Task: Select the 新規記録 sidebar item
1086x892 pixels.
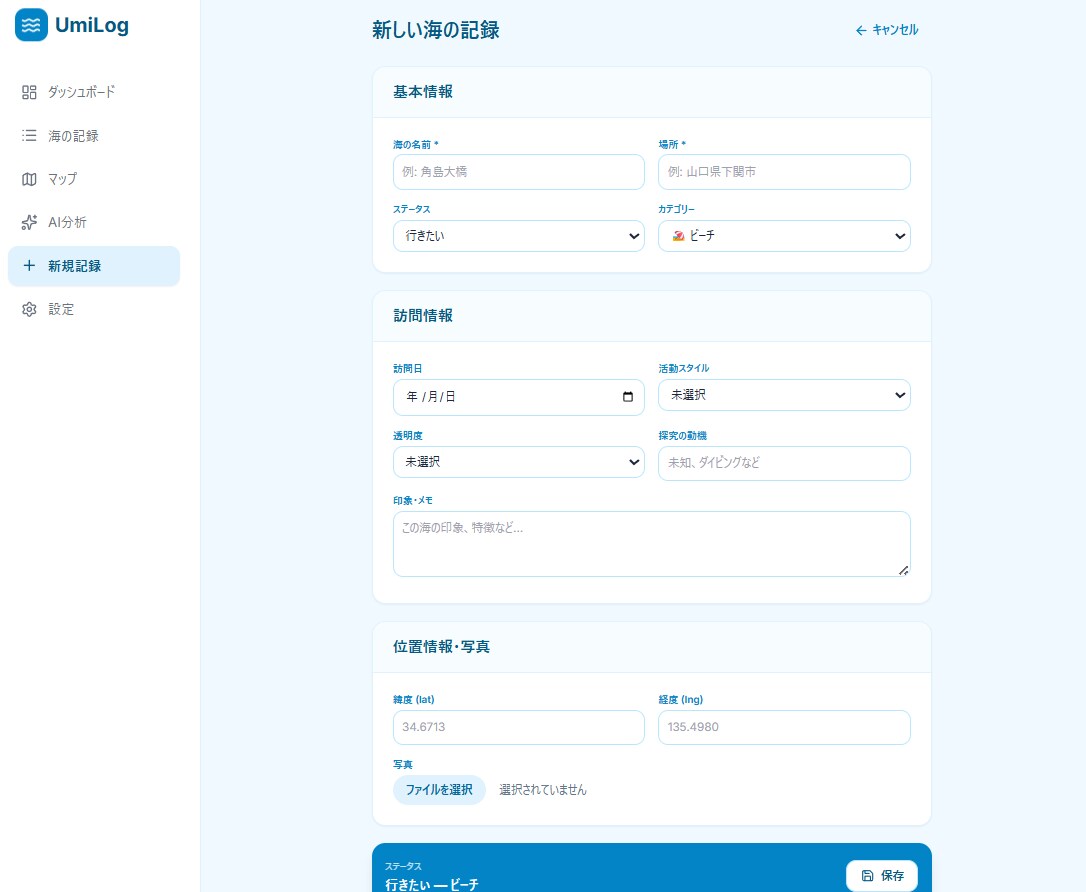Action: tap(94, 266)
